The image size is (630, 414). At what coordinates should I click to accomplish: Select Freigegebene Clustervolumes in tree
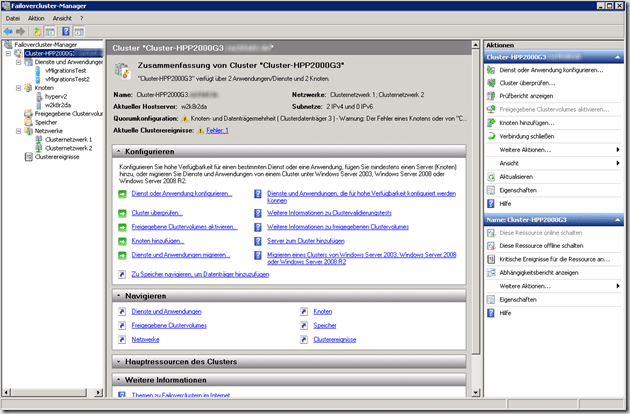[69, 114]
